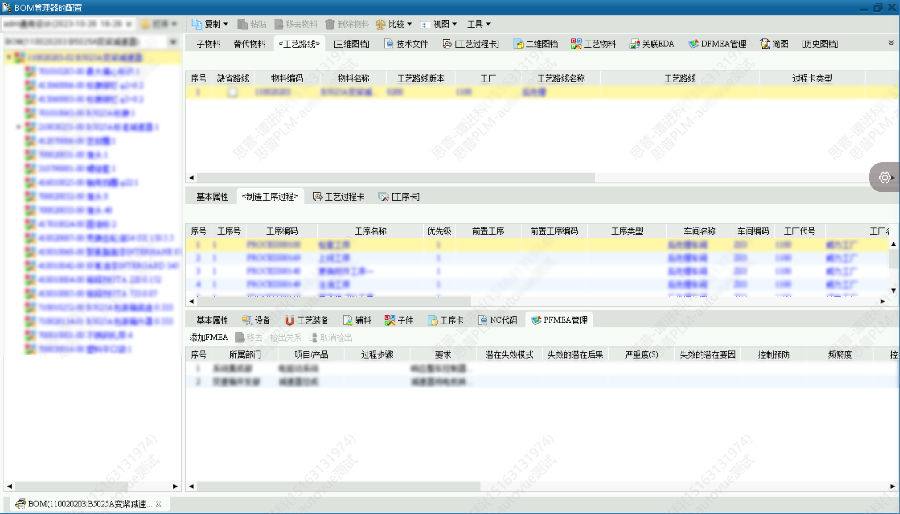Open 基本属性 tab in the middle panel
This screenshot has width=900, height=514.
[x=212, y=197]
